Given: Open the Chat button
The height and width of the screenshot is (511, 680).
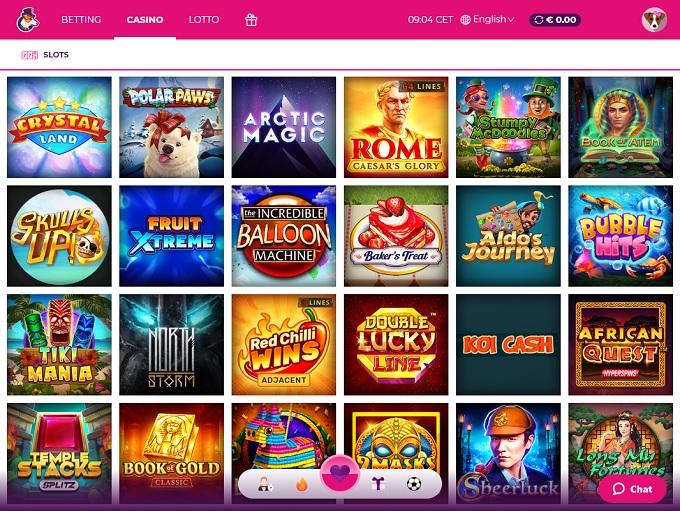Looking at the screenshot, I should [632, 489].
